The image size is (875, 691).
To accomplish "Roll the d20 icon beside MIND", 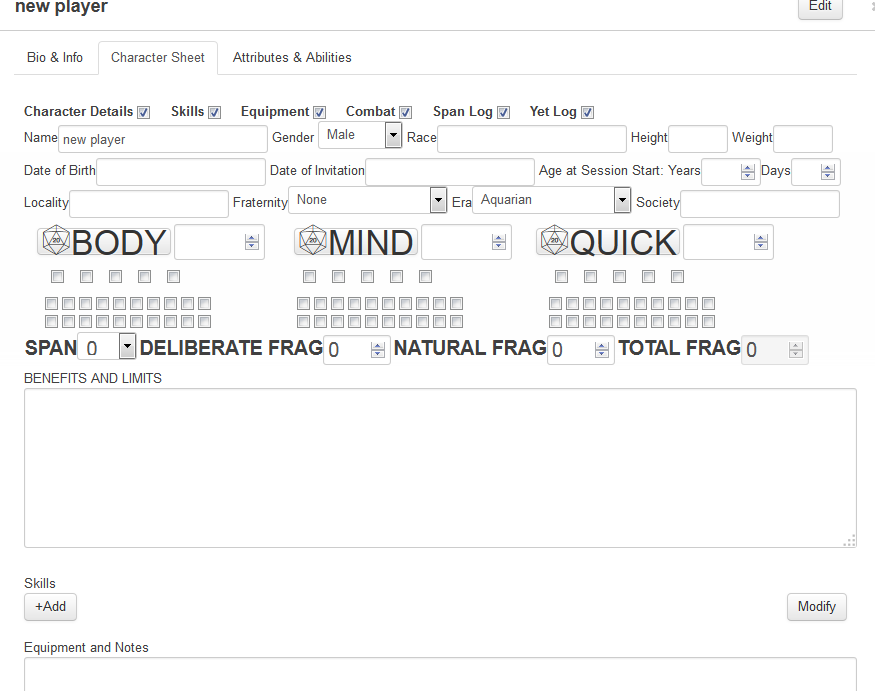I will point(313,241).
